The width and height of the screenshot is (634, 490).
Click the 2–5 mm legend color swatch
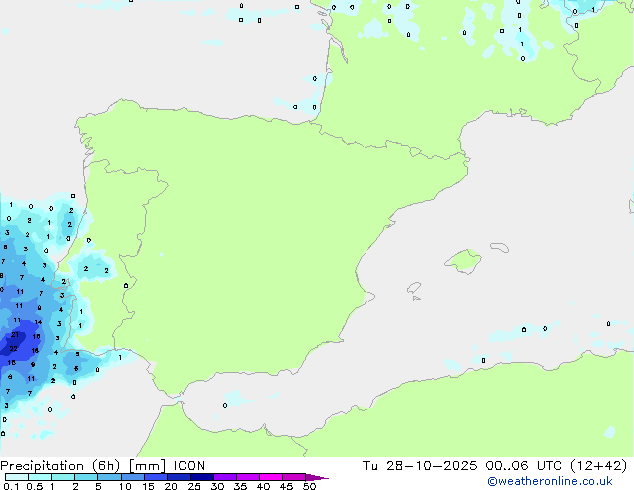(x=86, y=477)
